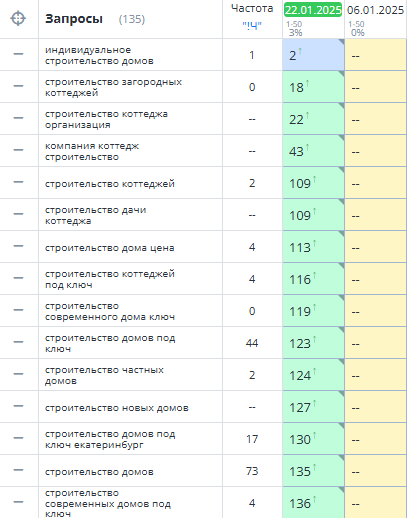This screenshot has width=408, height=518.
Task: Click the Запросы column header
Action: [x=74, y=19]
